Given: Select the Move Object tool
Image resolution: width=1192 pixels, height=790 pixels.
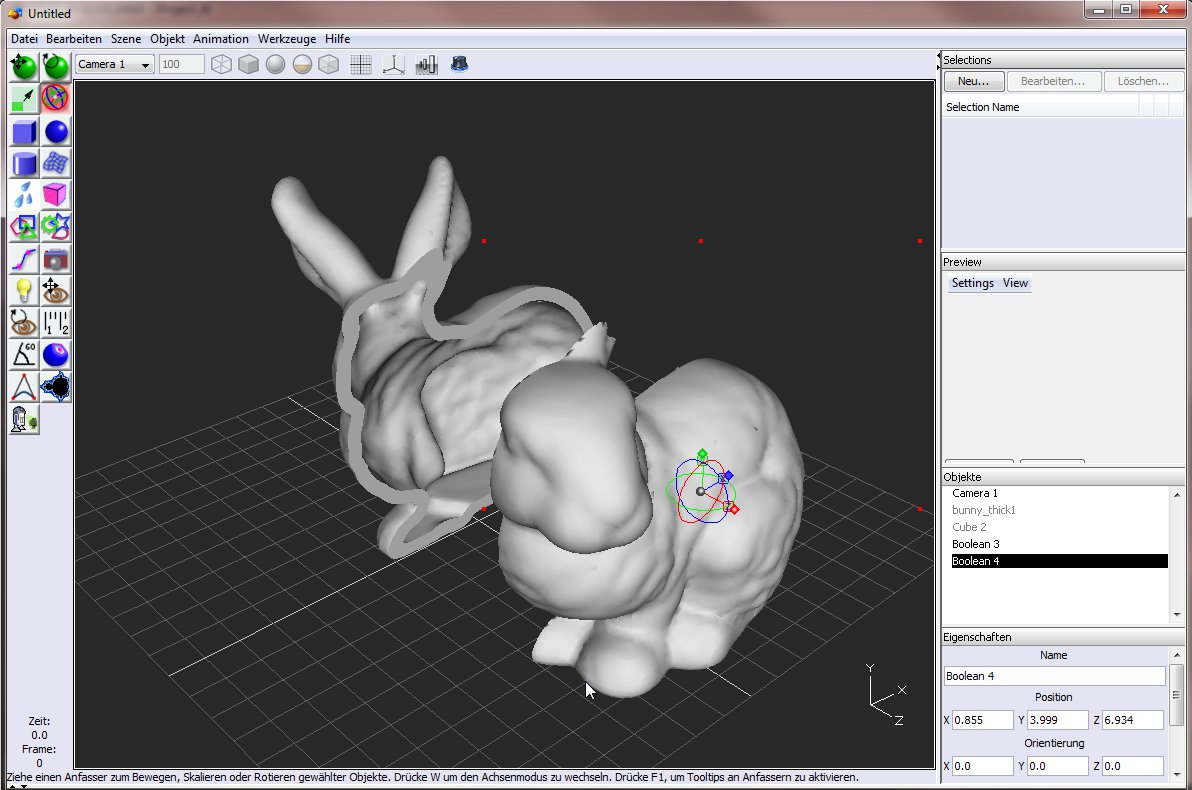Looking at the screenshot, I should point(24,66).
